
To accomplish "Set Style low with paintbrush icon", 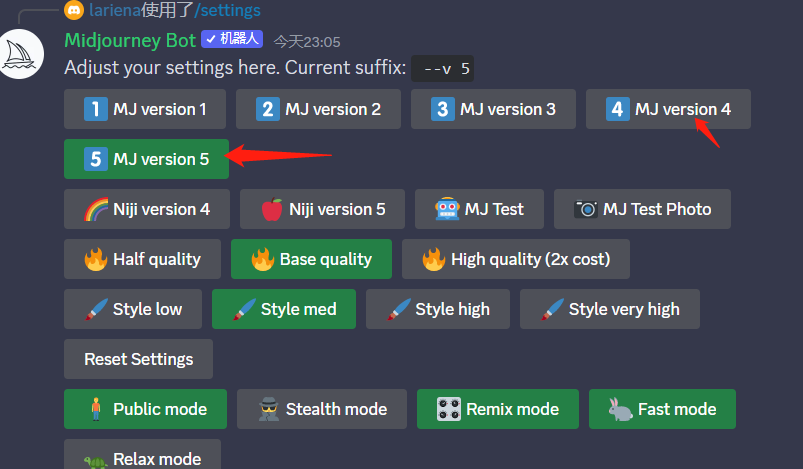I will click(133, 309).
